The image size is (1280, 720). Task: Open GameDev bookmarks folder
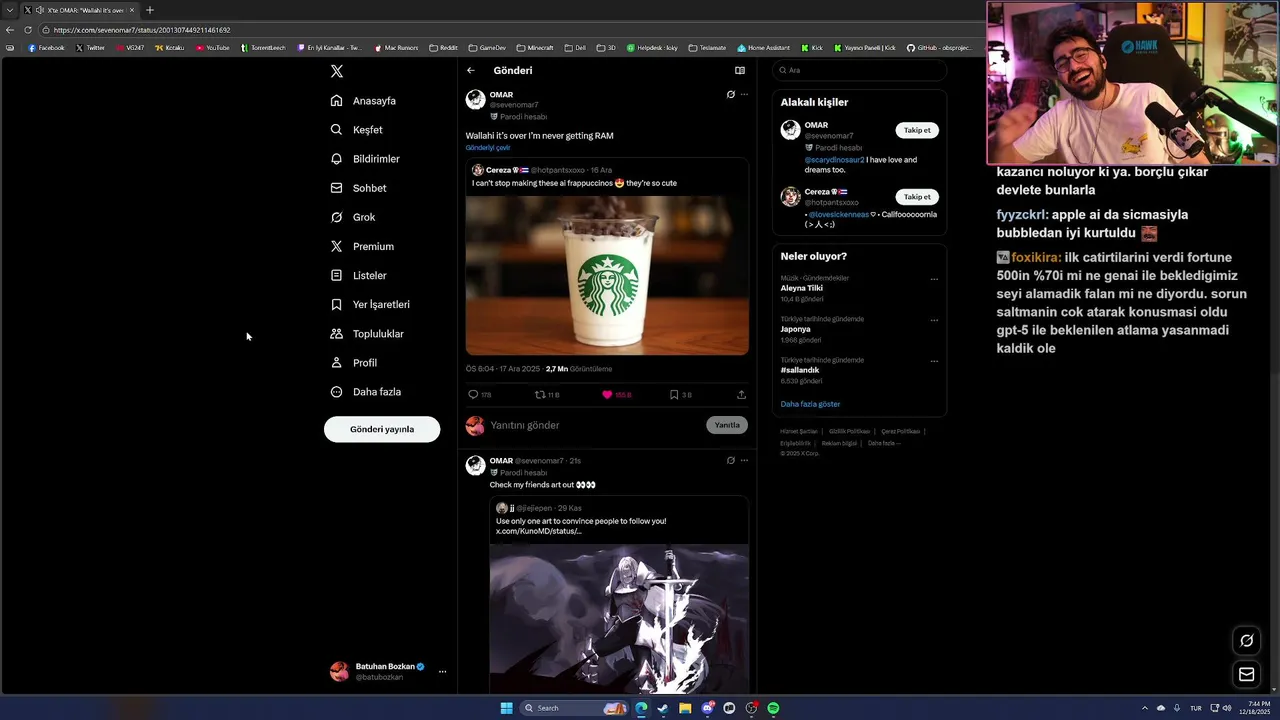(487, 48)
